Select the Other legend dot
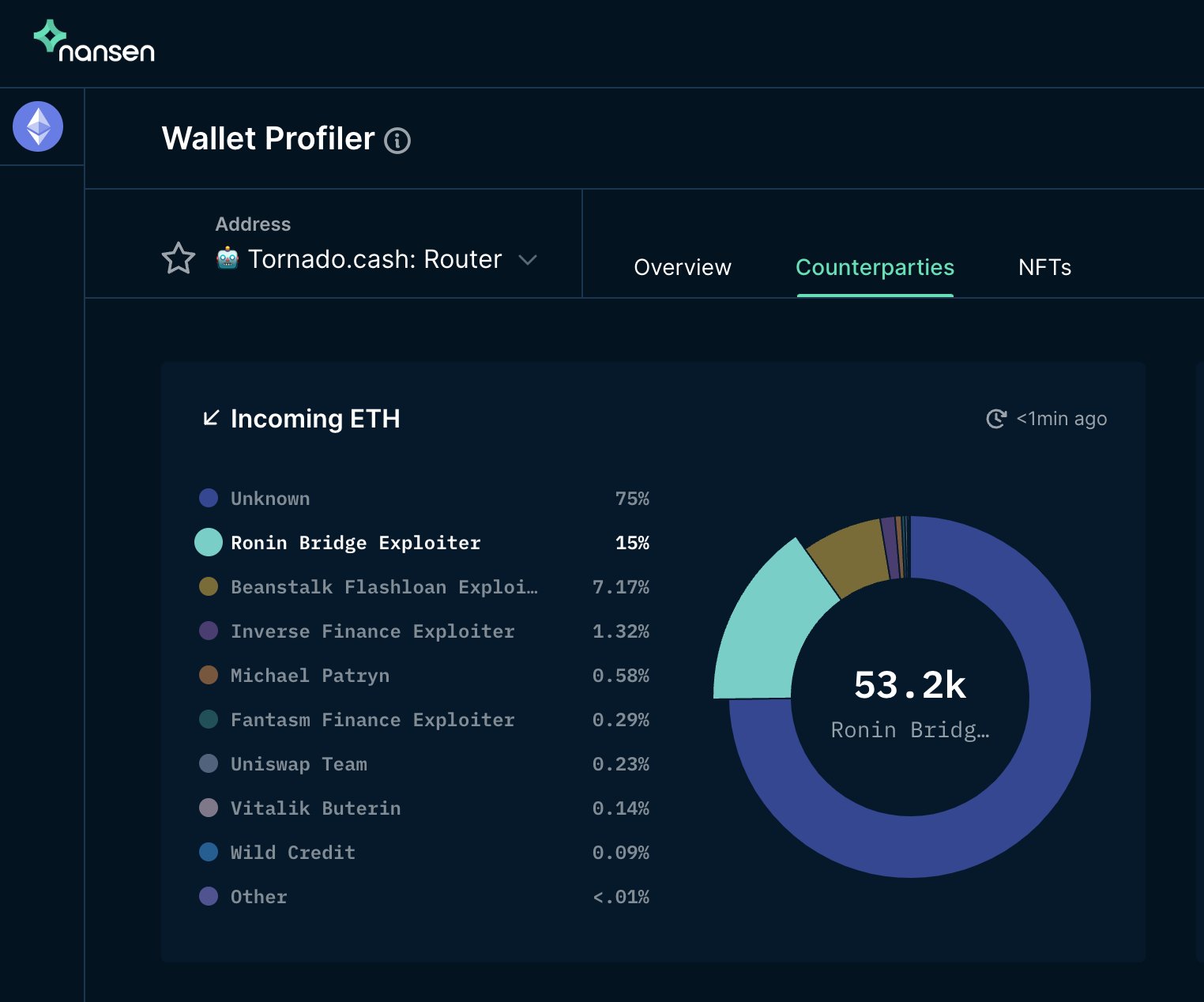Screen dimensions: 1204x1002 [x=209, y=896]
